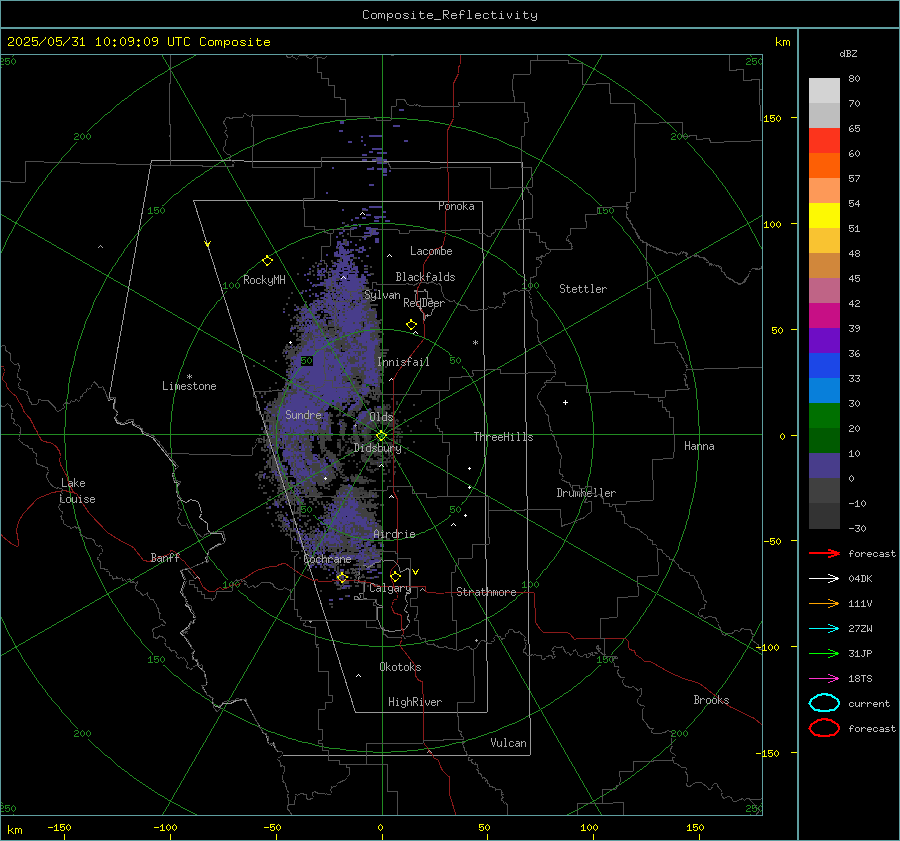Click the current legend label
900x841 pixels.
[869, 703]
